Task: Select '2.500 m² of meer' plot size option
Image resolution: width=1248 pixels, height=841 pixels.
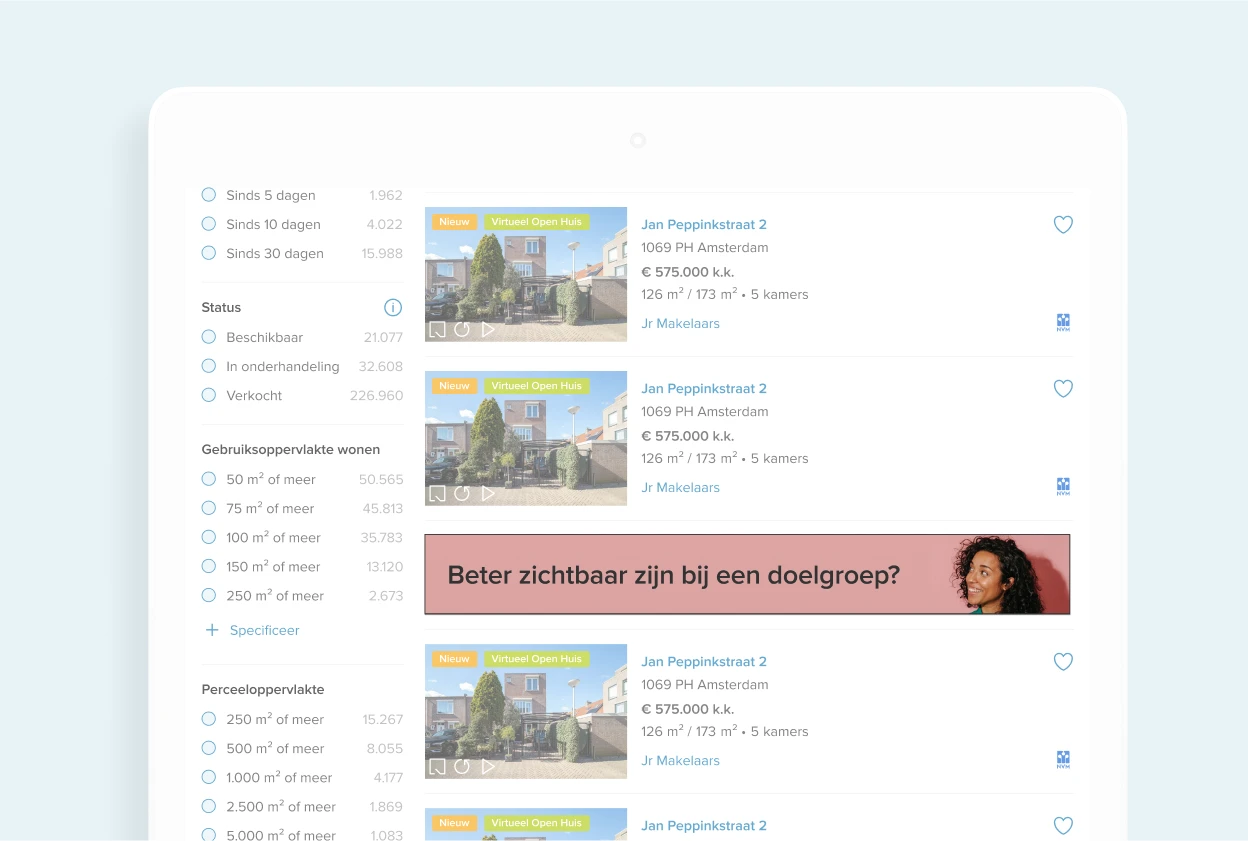Action: click(209, 806)
